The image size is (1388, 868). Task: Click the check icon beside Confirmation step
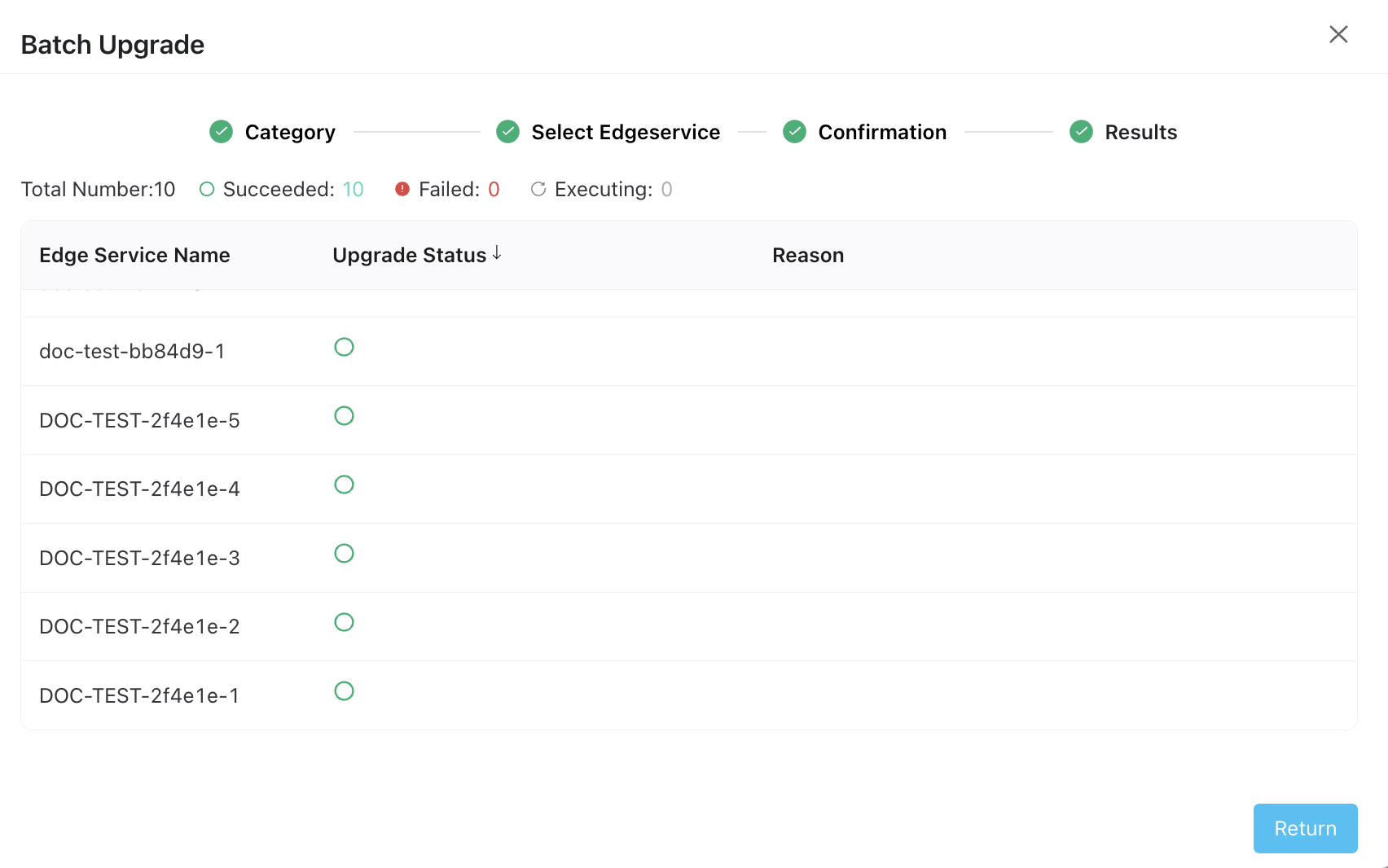coord(793,131)
